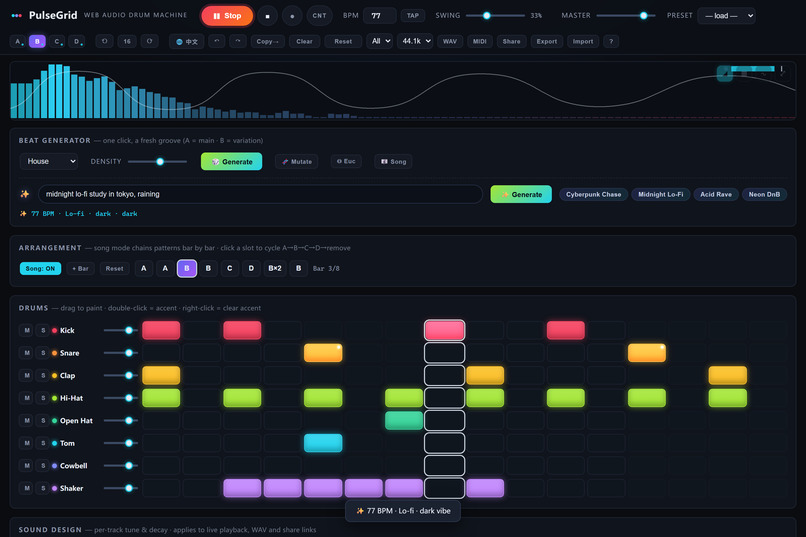Open the Preset load dropdown
The width and height of the screenshot is (806, 537).
[726, 16]
